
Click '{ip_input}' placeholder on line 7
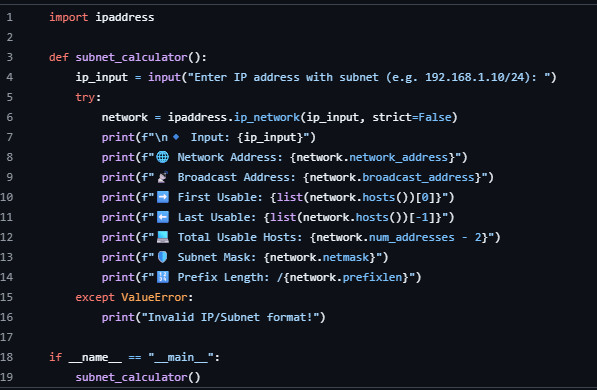(270, 137)
